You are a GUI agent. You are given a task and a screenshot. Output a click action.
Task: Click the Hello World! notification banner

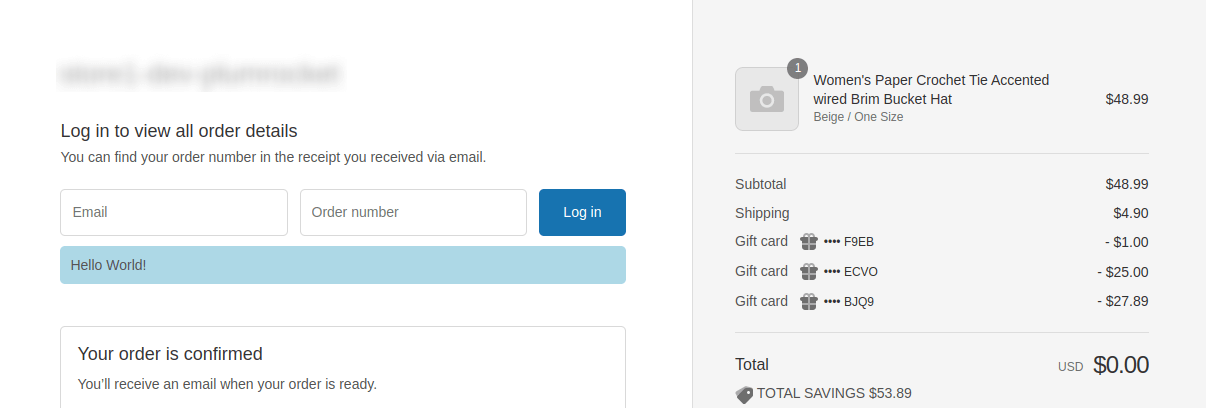click(343, 265)
